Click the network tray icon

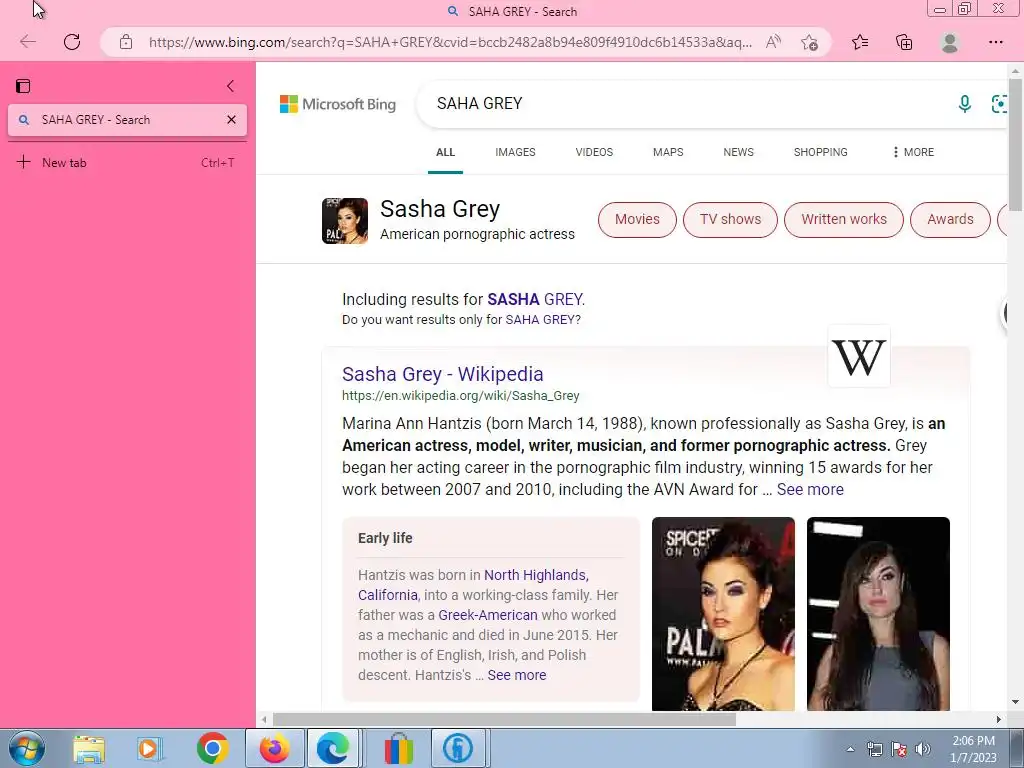pyautogui.click(x=874, y=749)
